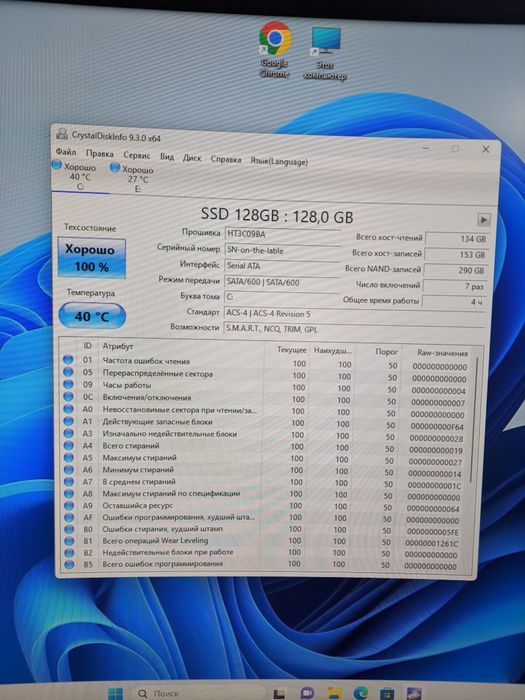The height and width of the screenshot is (700, 525).
Task: Click status orb of attribute A4 row
Action: coord(68,445)
